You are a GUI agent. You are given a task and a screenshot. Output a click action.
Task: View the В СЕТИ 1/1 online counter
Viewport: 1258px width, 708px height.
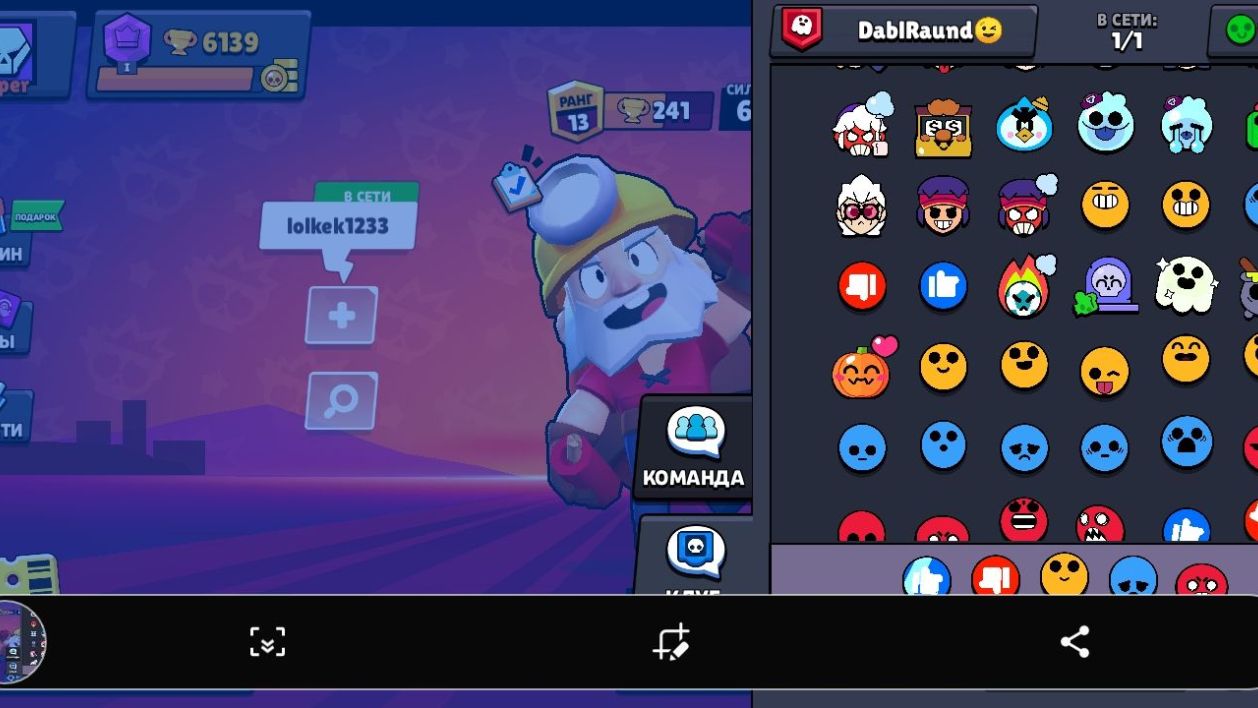click(1126, 30)
